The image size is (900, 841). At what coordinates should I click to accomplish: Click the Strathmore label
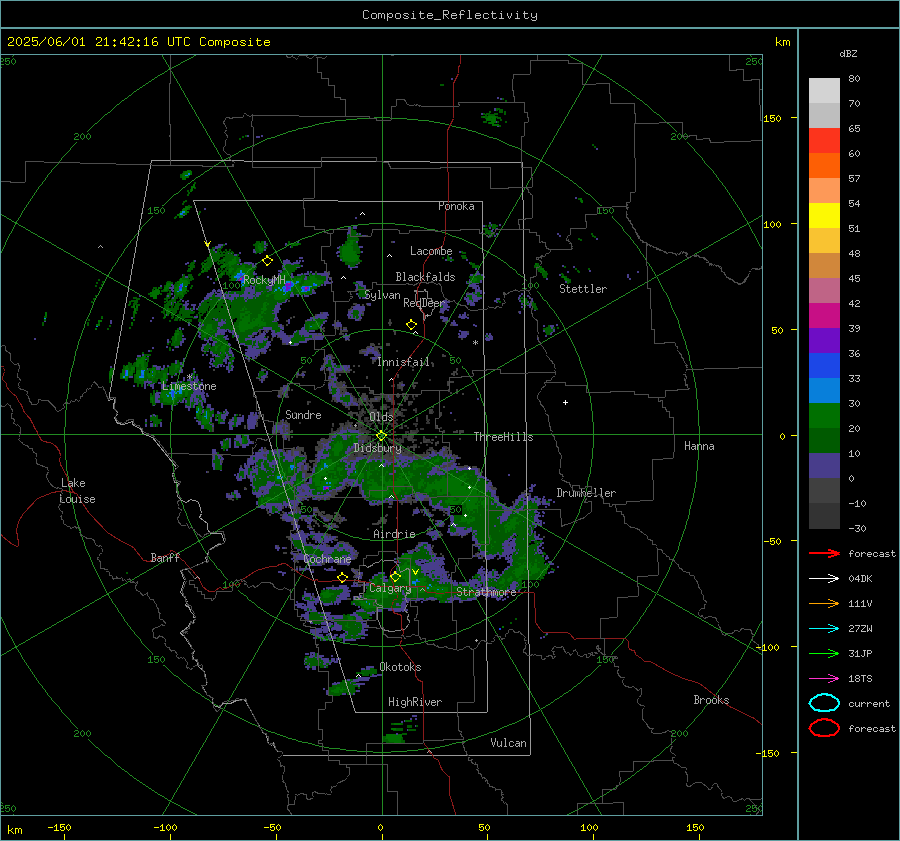coord(486,592)
